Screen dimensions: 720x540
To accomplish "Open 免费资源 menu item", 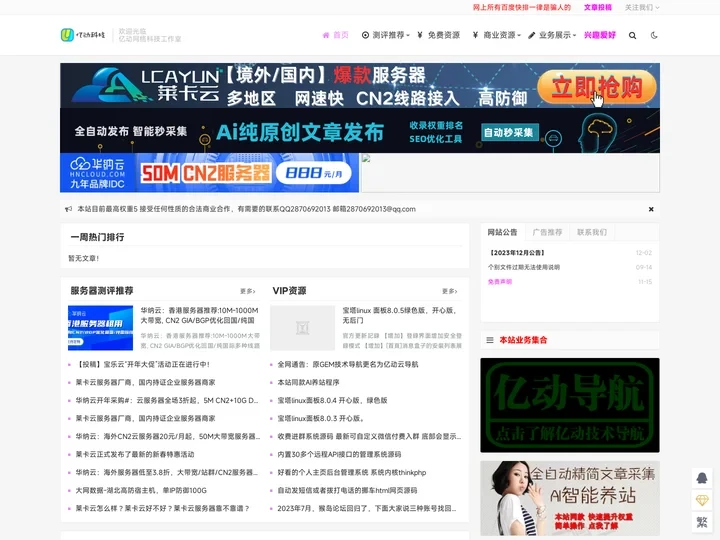I will [439, 35].
